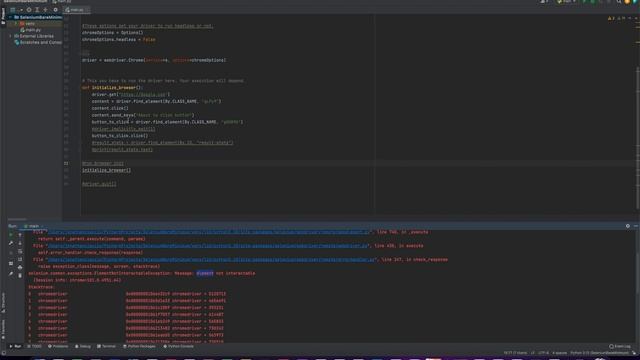640x360 pixels.
Task: Click the rerun green arrow in Run panel
Action: 11,235
